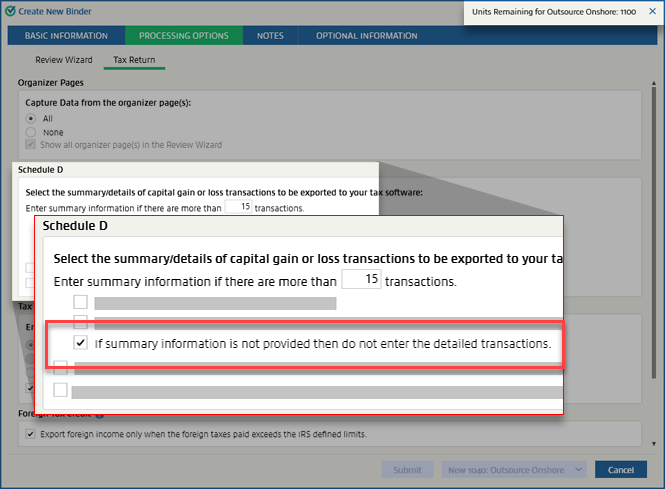The width and height of the screenshot is (665, 489).
Task: Click 'Capture Data from the organizer page(s):' label
Action: (x=108, y=103)
